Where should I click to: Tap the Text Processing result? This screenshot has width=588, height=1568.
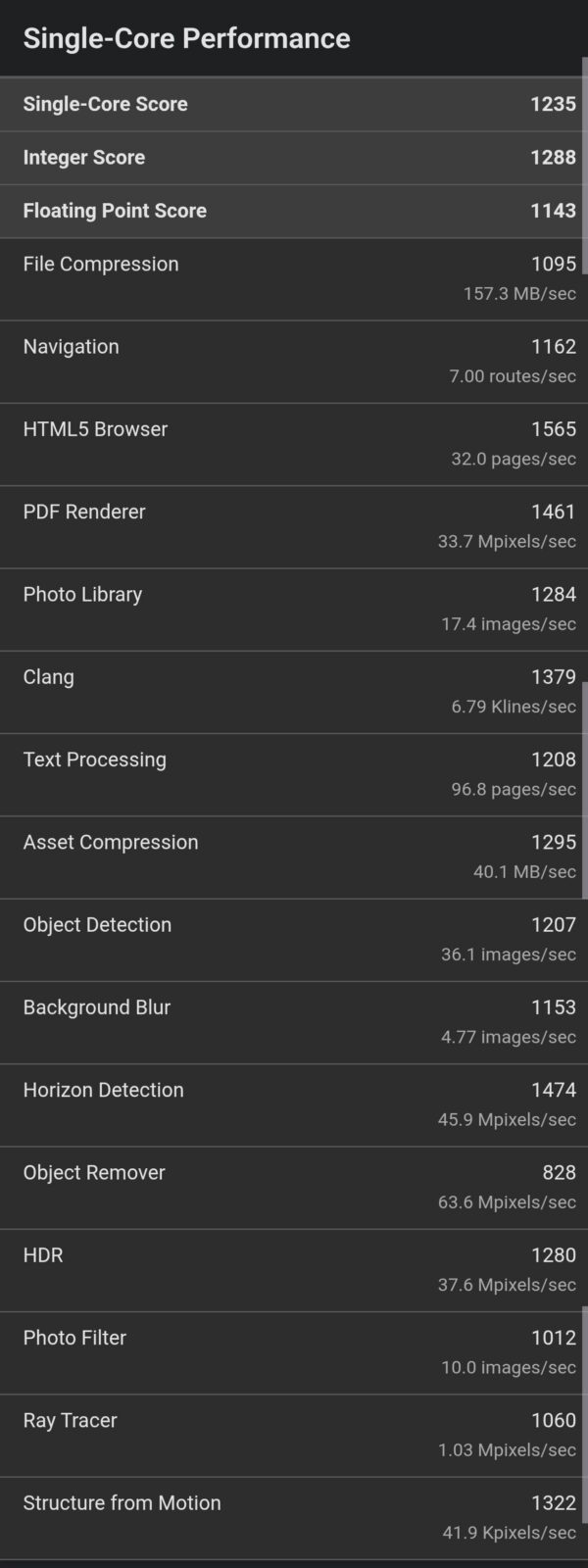tap(294, 774)
